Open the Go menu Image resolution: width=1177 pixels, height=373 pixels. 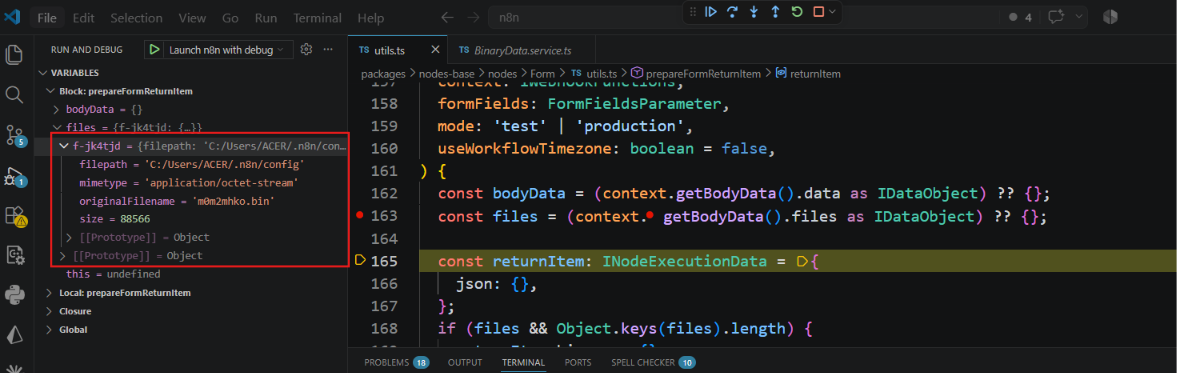click(x=230, y=17)
